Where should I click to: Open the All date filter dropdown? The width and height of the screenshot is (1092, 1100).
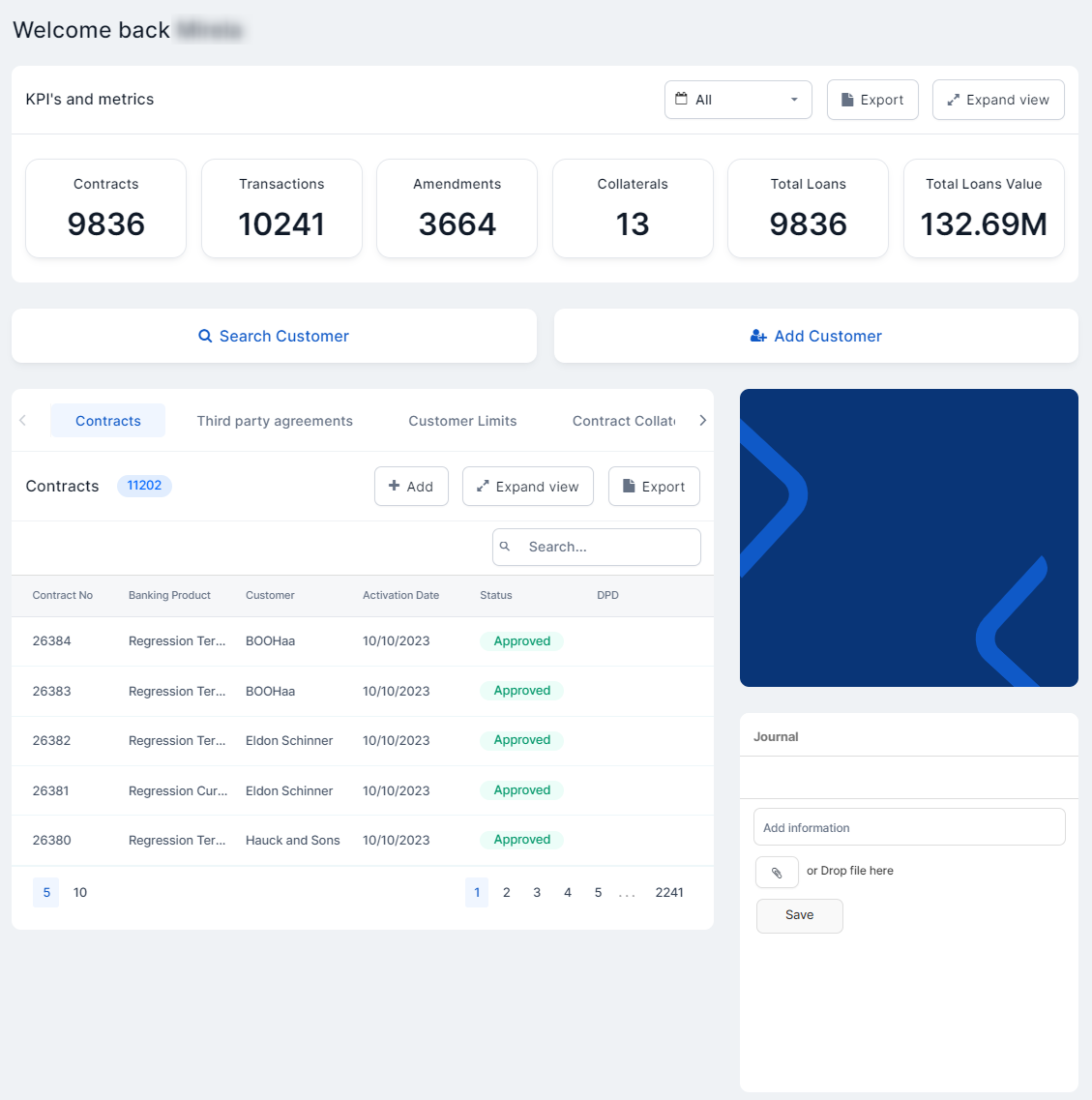point(738,100)
